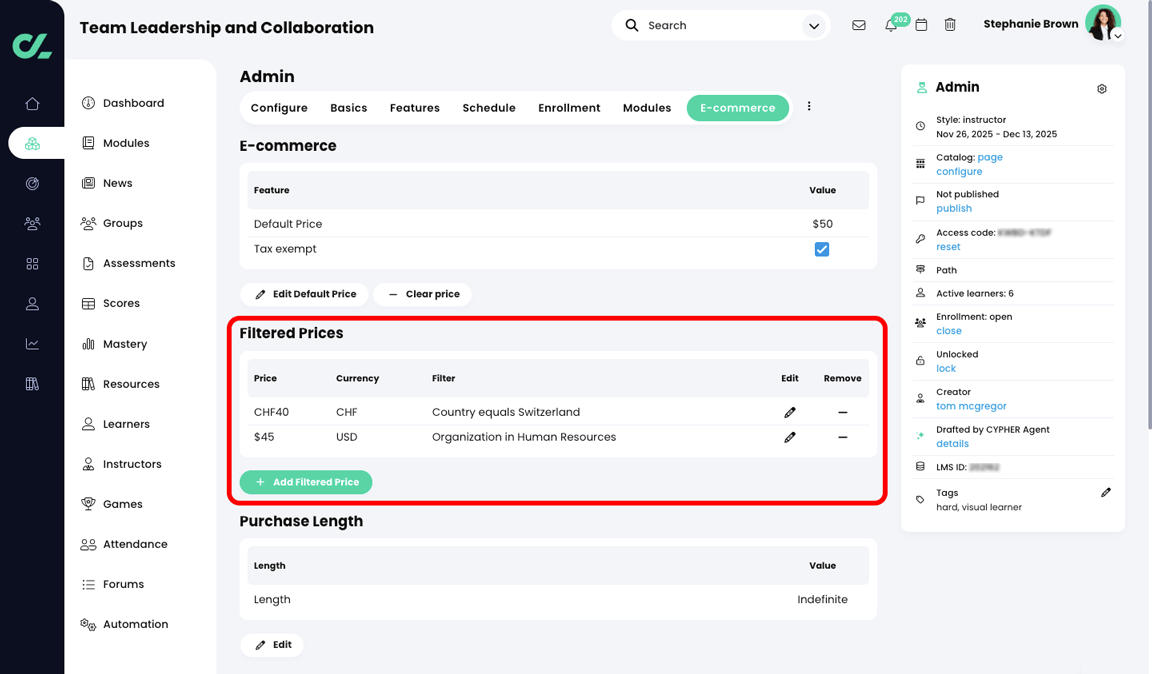Viewport: 1152px width, 674px height.
Task: Open Admin settings gear in the right panel
Action: pyautogui.click(x=1101, y=88)
